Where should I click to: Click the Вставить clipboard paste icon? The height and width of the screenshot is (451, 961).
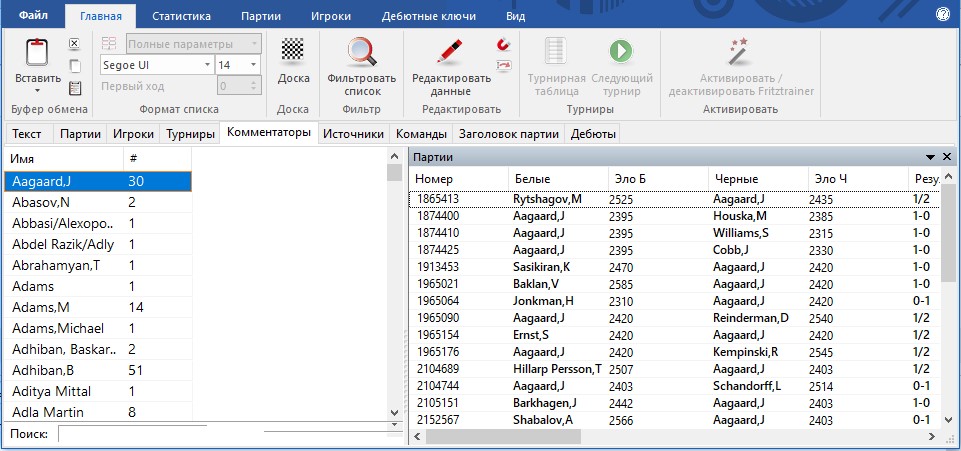click(x=38, y=53)
